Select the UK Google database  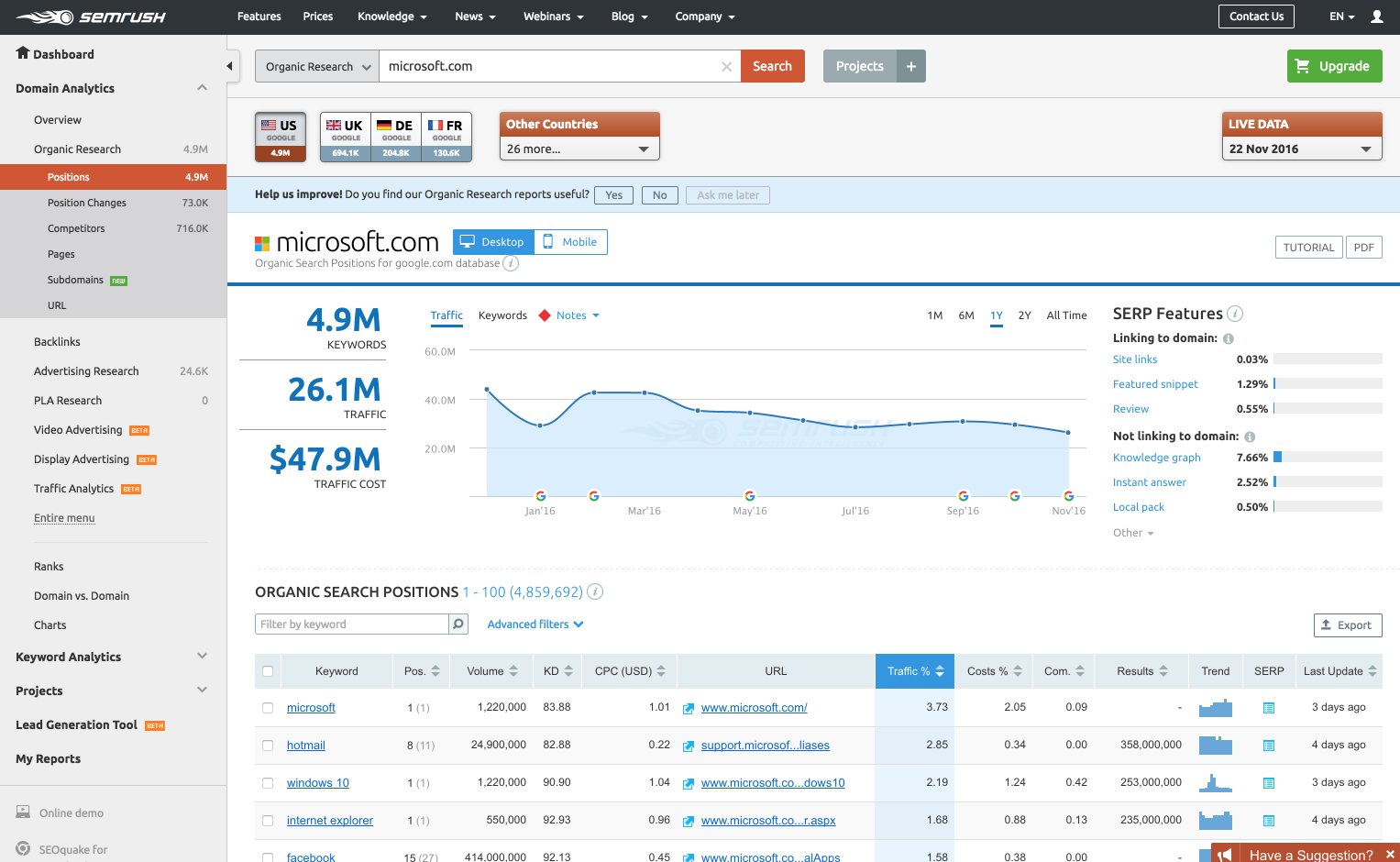[x=345, y=137]
